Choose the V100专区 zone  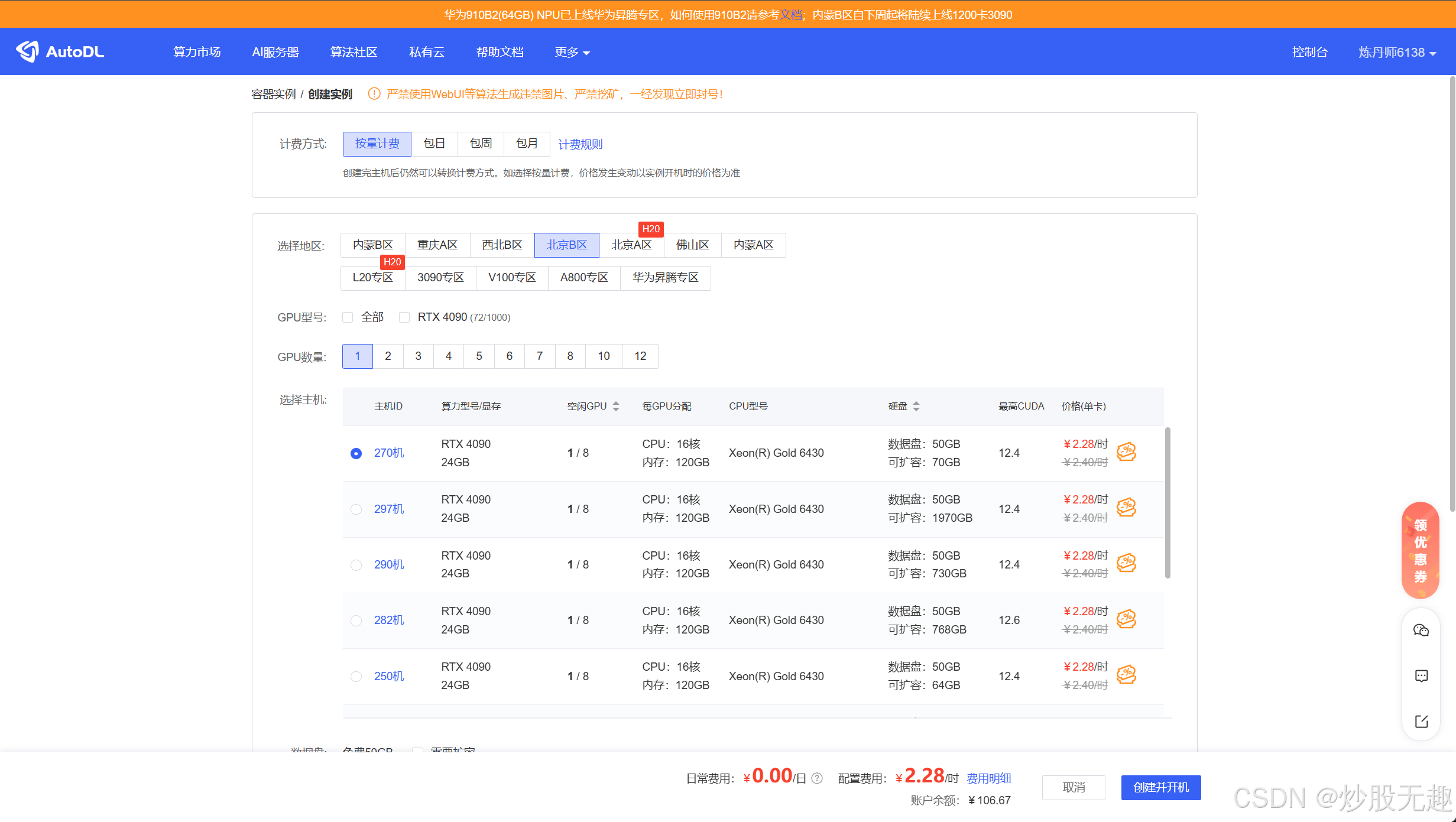(x=513, y=278)
